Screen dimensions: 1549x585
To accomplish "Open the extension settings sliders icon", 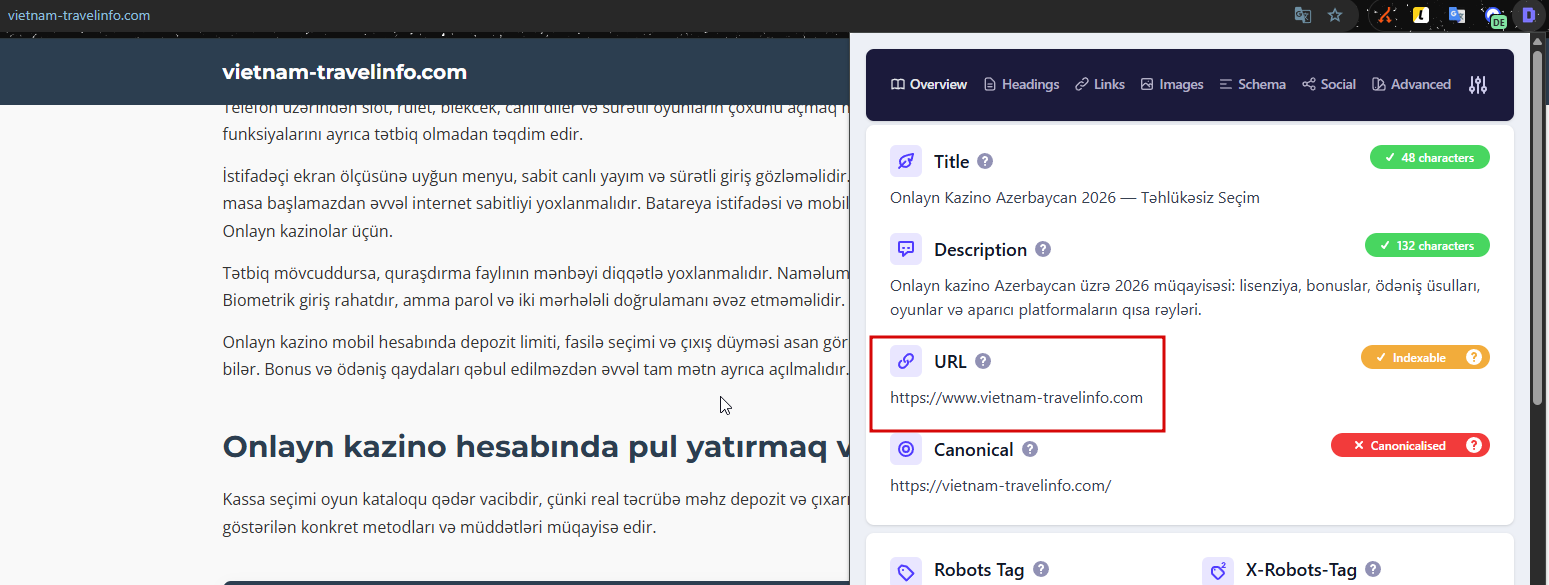I will (x=1478, y=85).
